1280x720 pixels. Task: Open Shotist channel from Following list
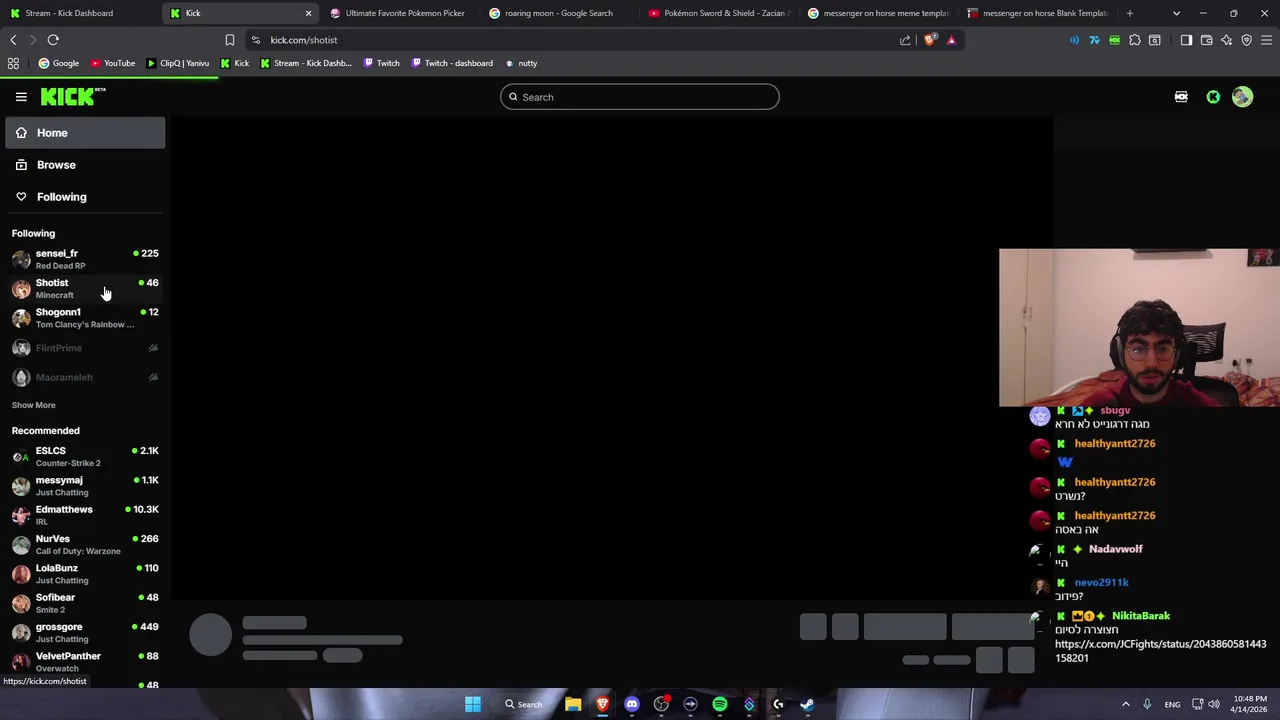pos(85,288)
